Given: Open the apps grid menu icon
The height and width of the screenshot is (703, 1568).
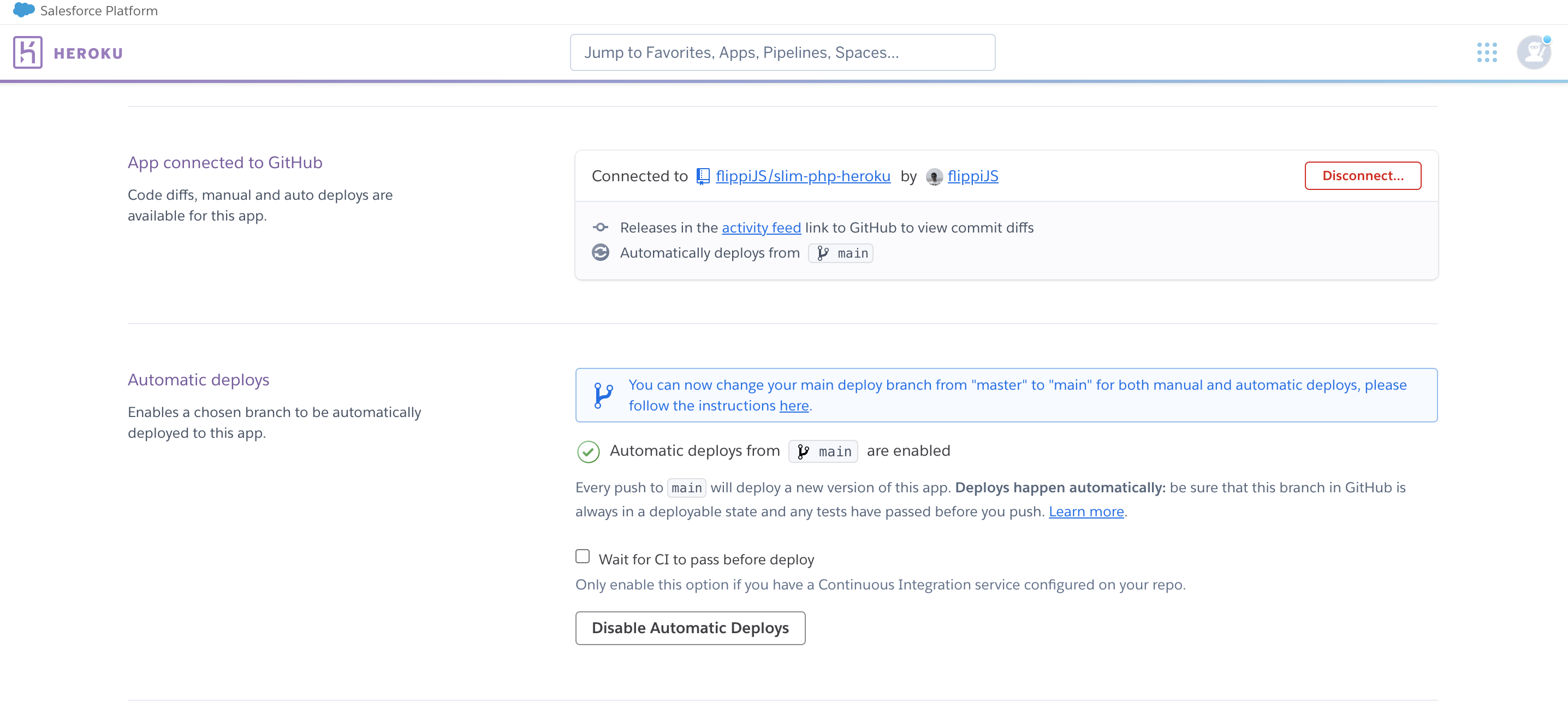Looking at the screenshot, I should (x=1487, y=52).
